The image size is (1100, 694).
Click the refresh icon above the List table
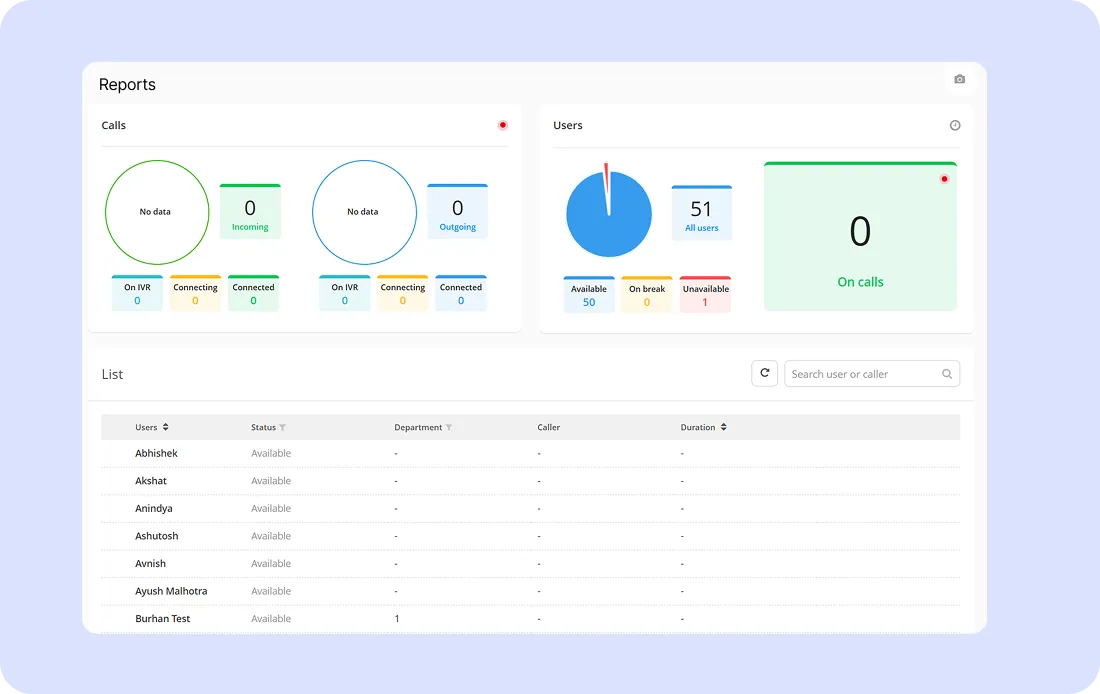point(764,373)
